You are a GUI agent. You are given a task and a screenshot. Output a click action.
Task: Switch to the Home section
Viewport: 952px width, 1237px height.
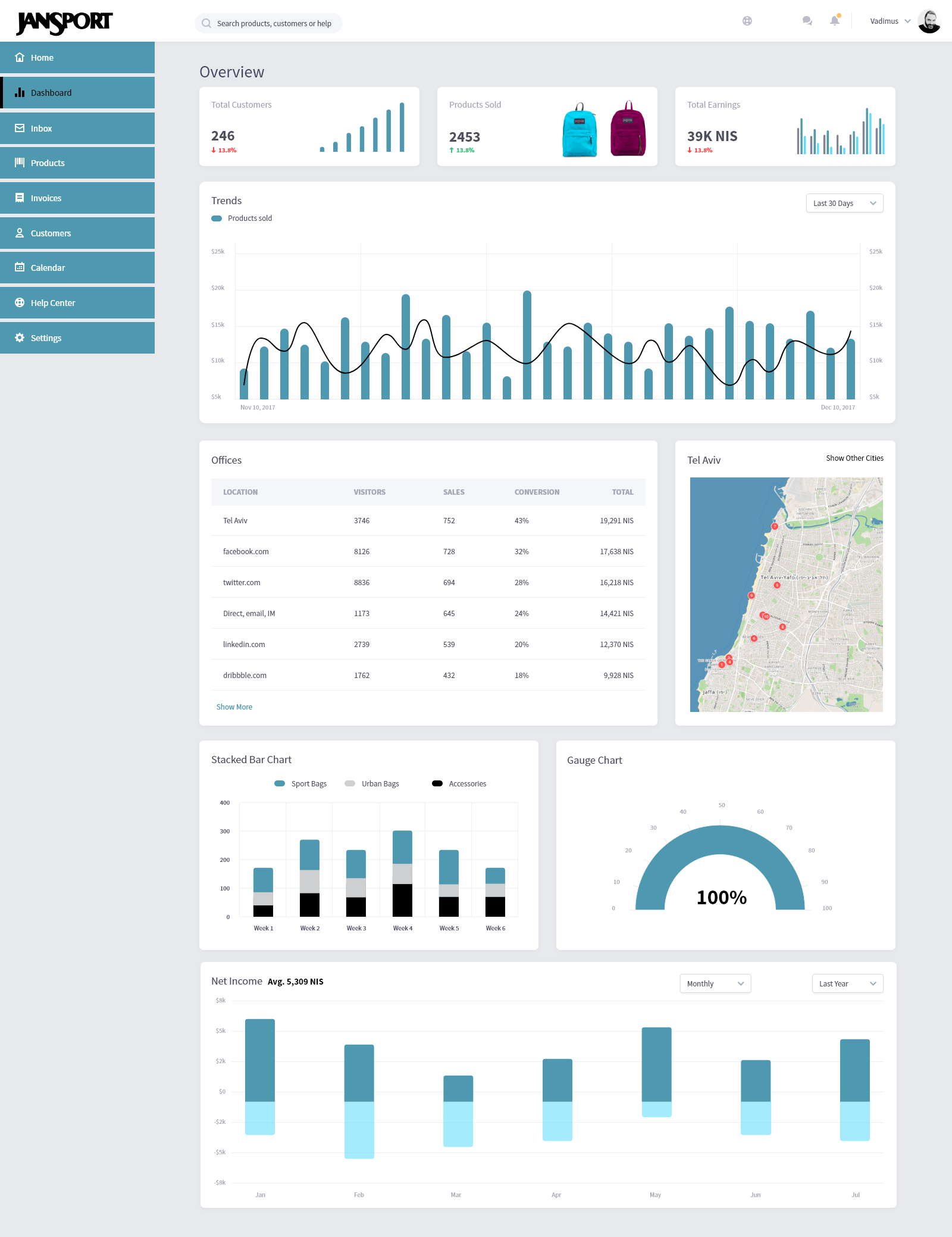(20, 57)
